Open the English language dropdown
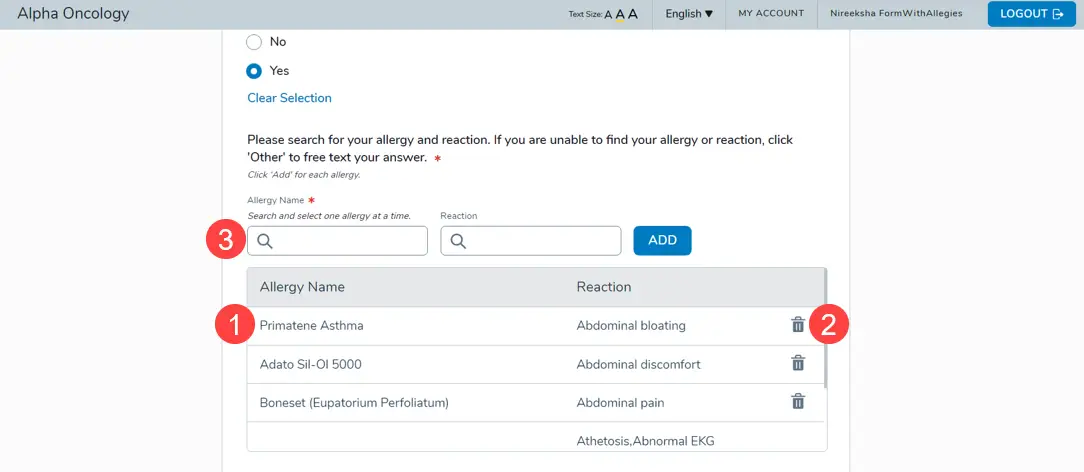 click(x=689, y=14)
